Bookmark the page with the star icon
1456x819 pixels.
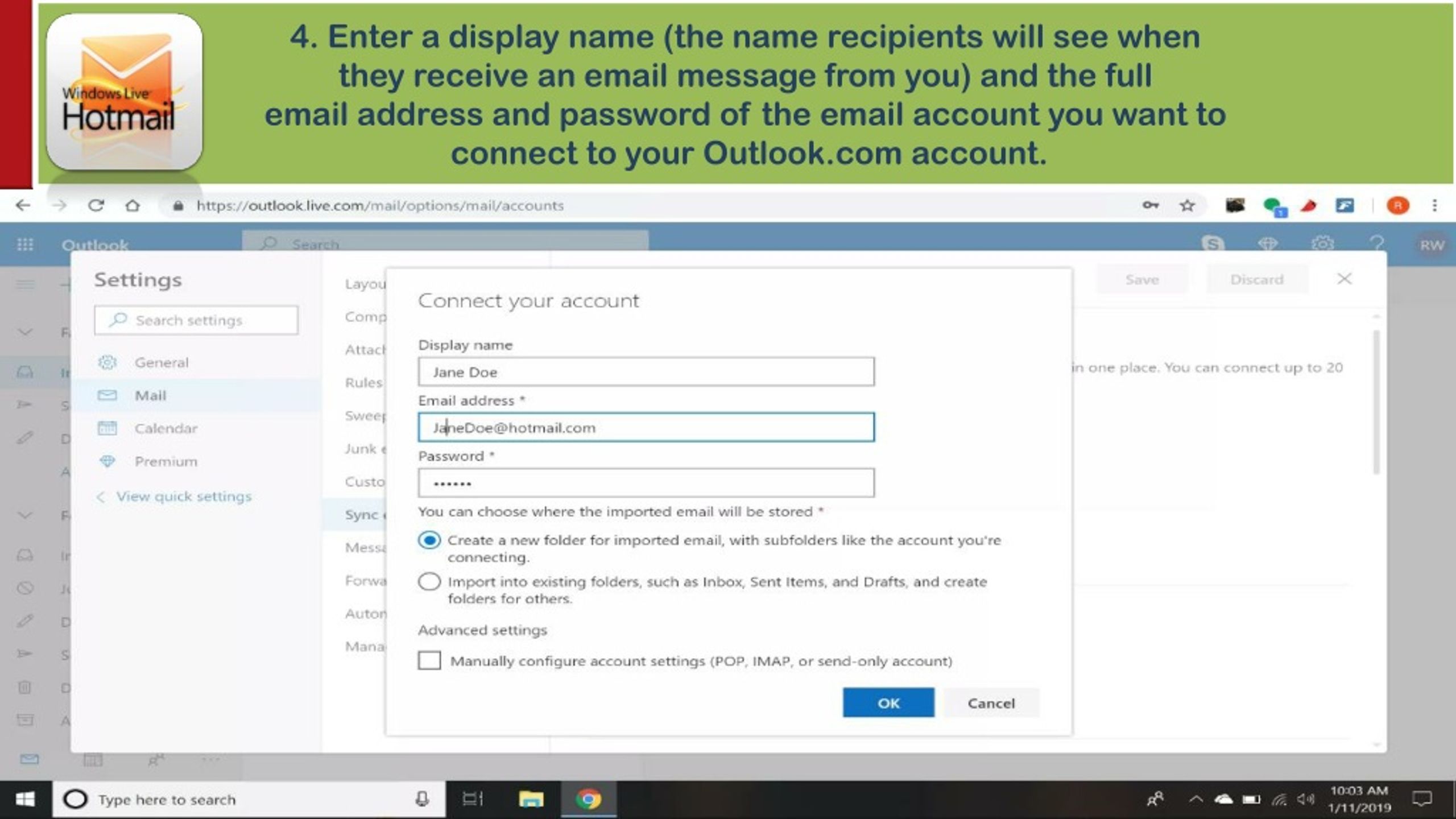1187,205
